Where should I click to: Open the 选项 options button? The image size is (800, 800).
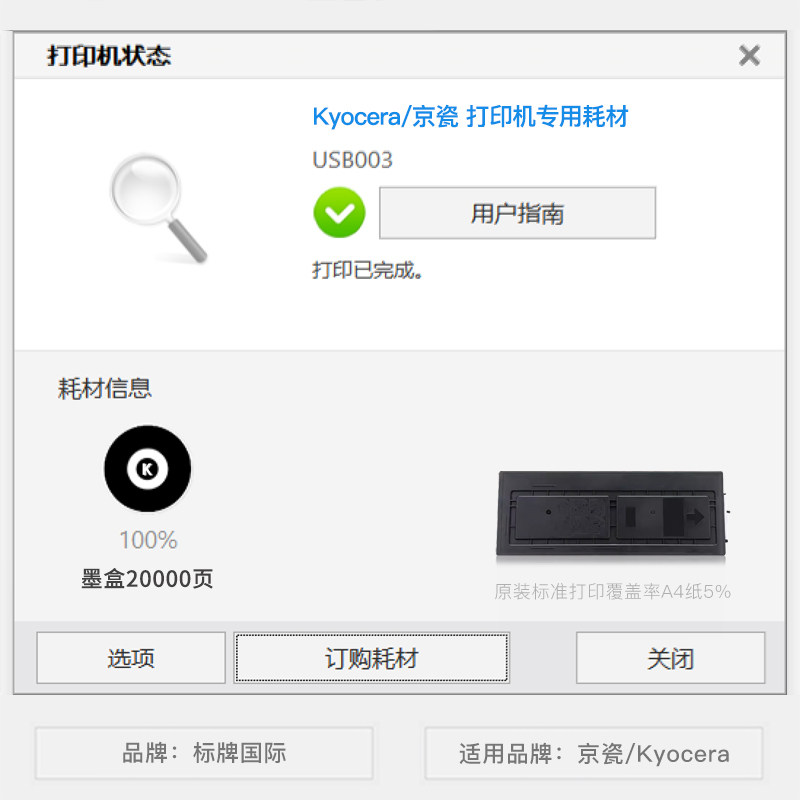point(131,658)
